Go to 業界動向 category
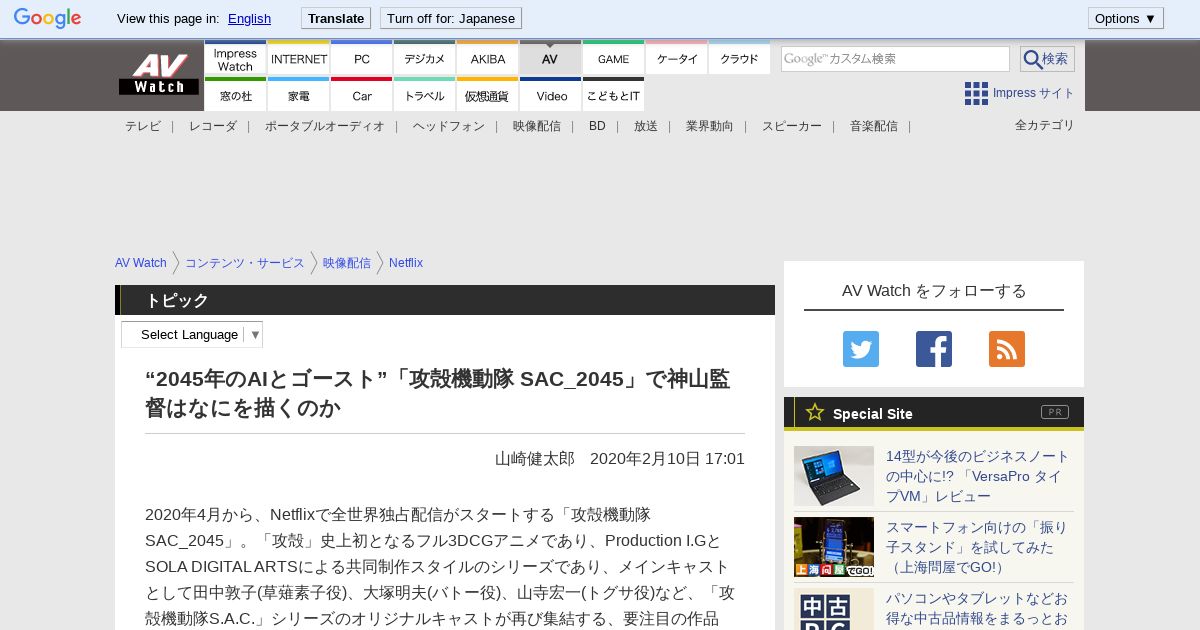This screenshot has height=630, width=1200. point(710,126)
